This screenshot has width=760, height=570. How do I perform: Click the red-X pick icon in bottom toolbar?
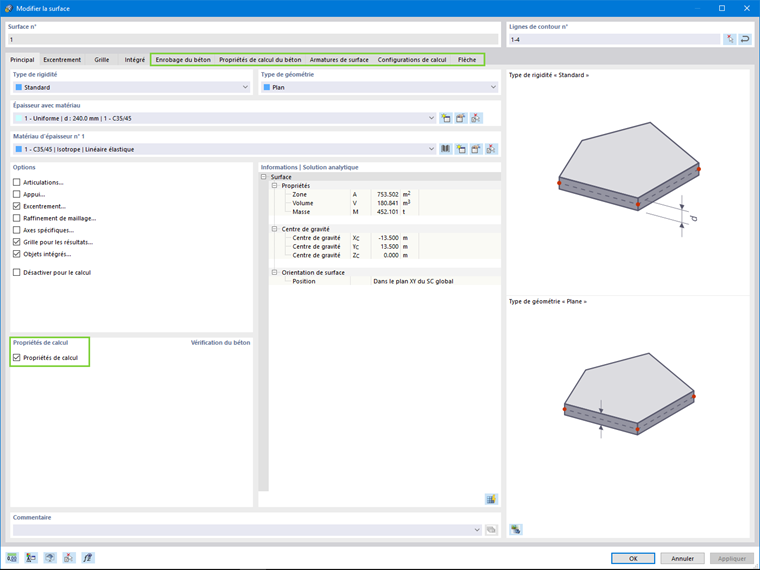(69, 558)
